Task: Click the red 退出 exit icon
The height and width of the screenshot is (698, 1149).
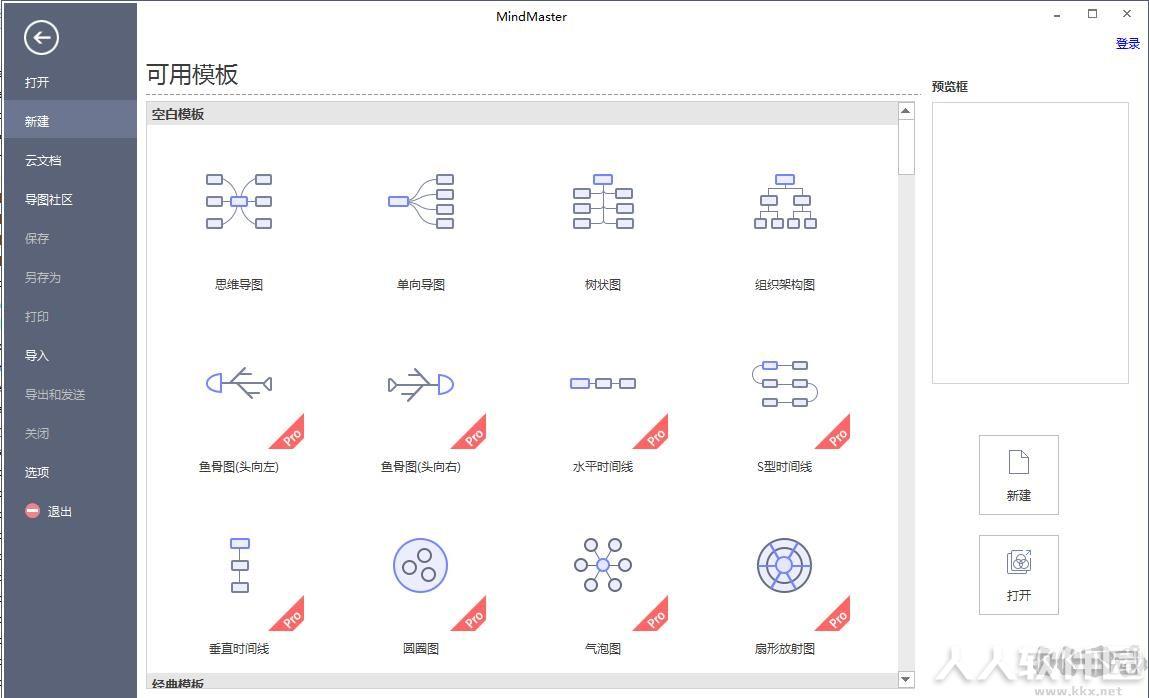Action: click(x=32, y=510)
